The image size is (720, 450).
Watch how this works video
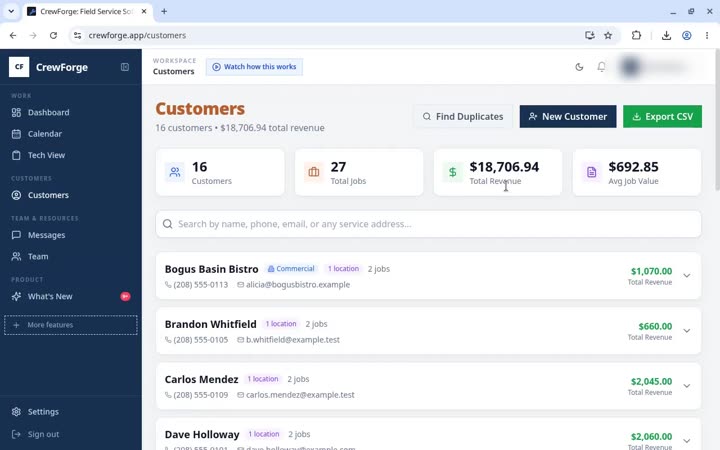[x=254, y=67]
